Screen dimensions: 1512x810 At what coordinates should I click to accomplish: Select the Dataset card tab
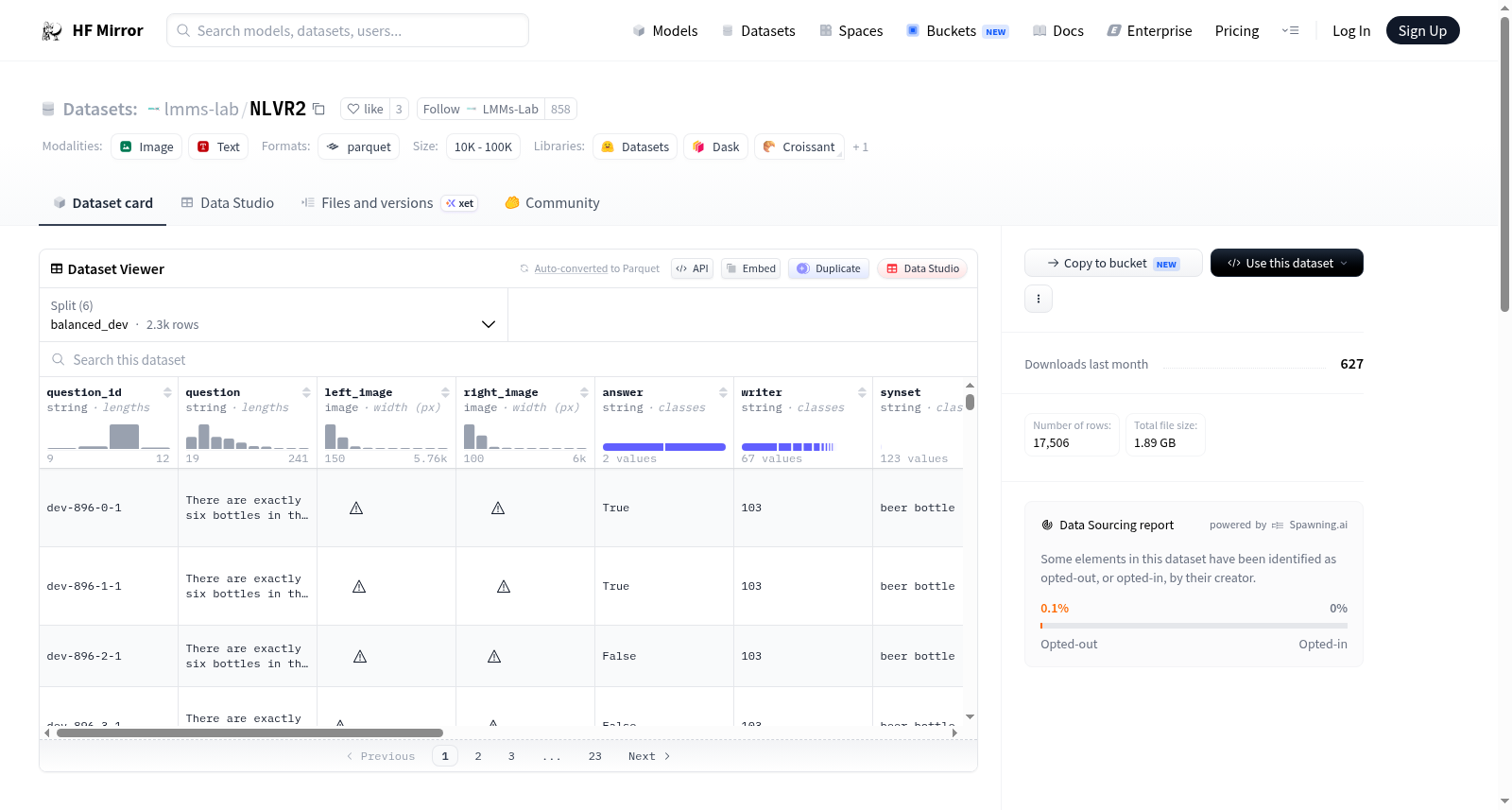tap(103, 203)
